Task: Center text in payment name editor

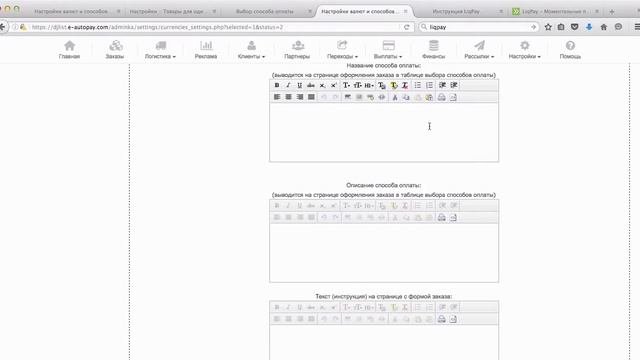Action: point(288,97)
